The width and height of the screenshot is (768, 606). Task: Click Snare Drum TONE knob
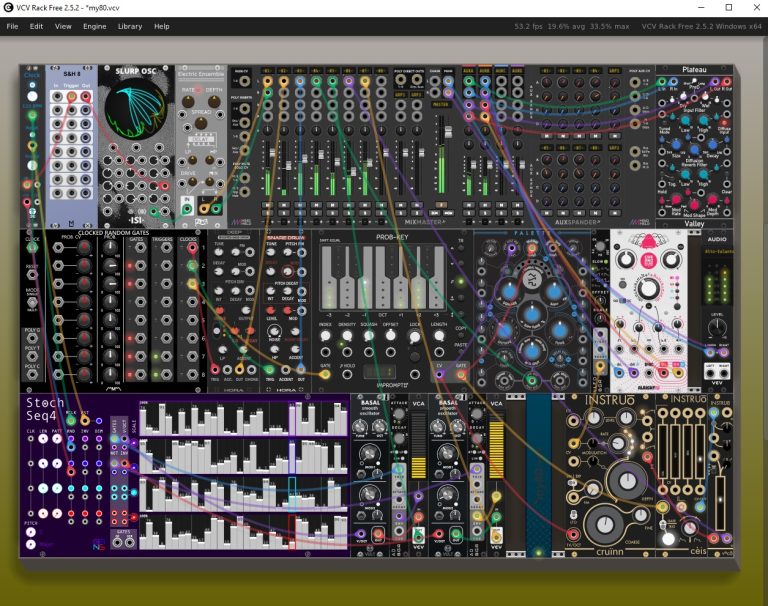click(271, 253)
